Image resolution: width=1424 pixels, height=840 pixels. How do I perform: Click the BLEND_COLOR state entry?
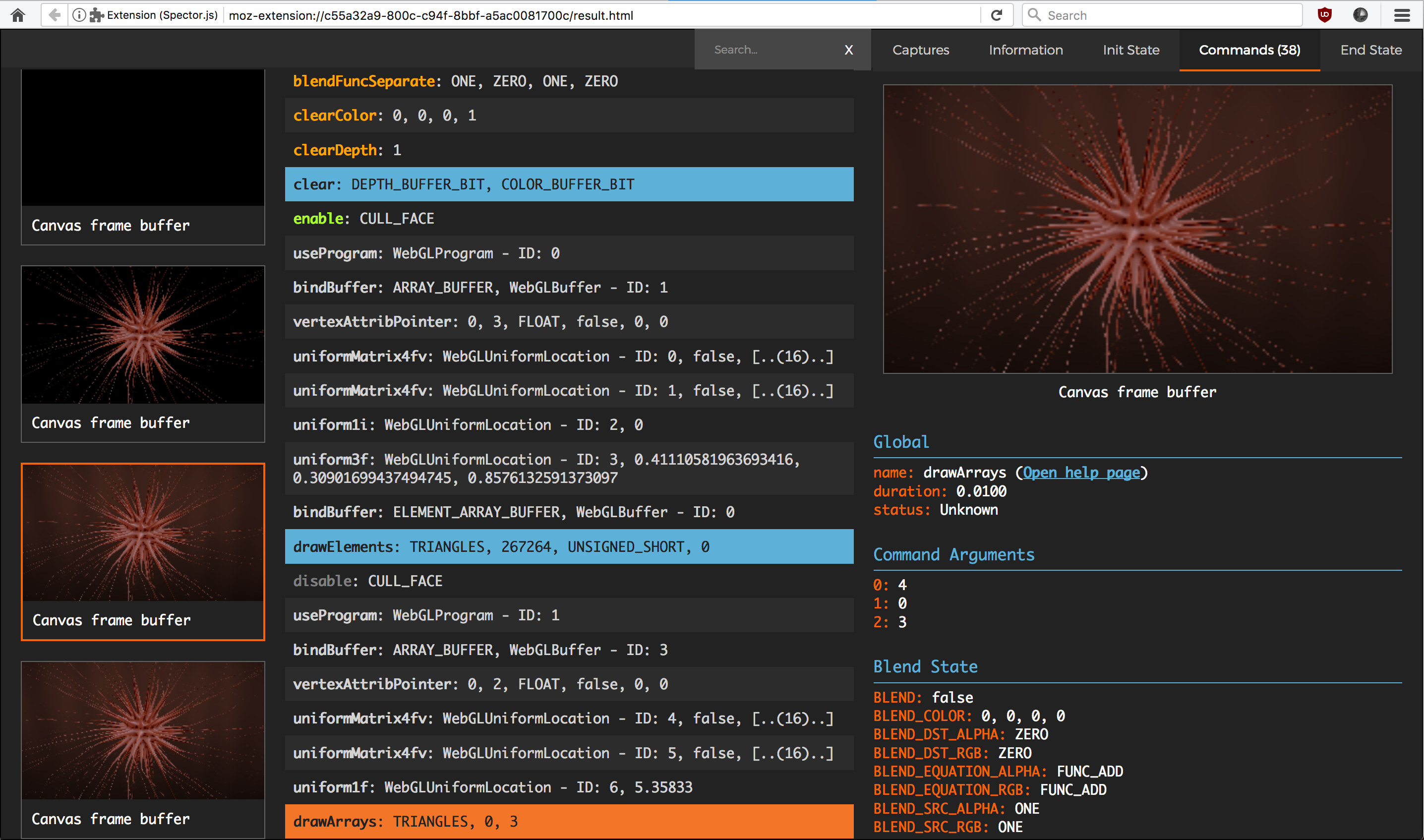click(969, 716)
